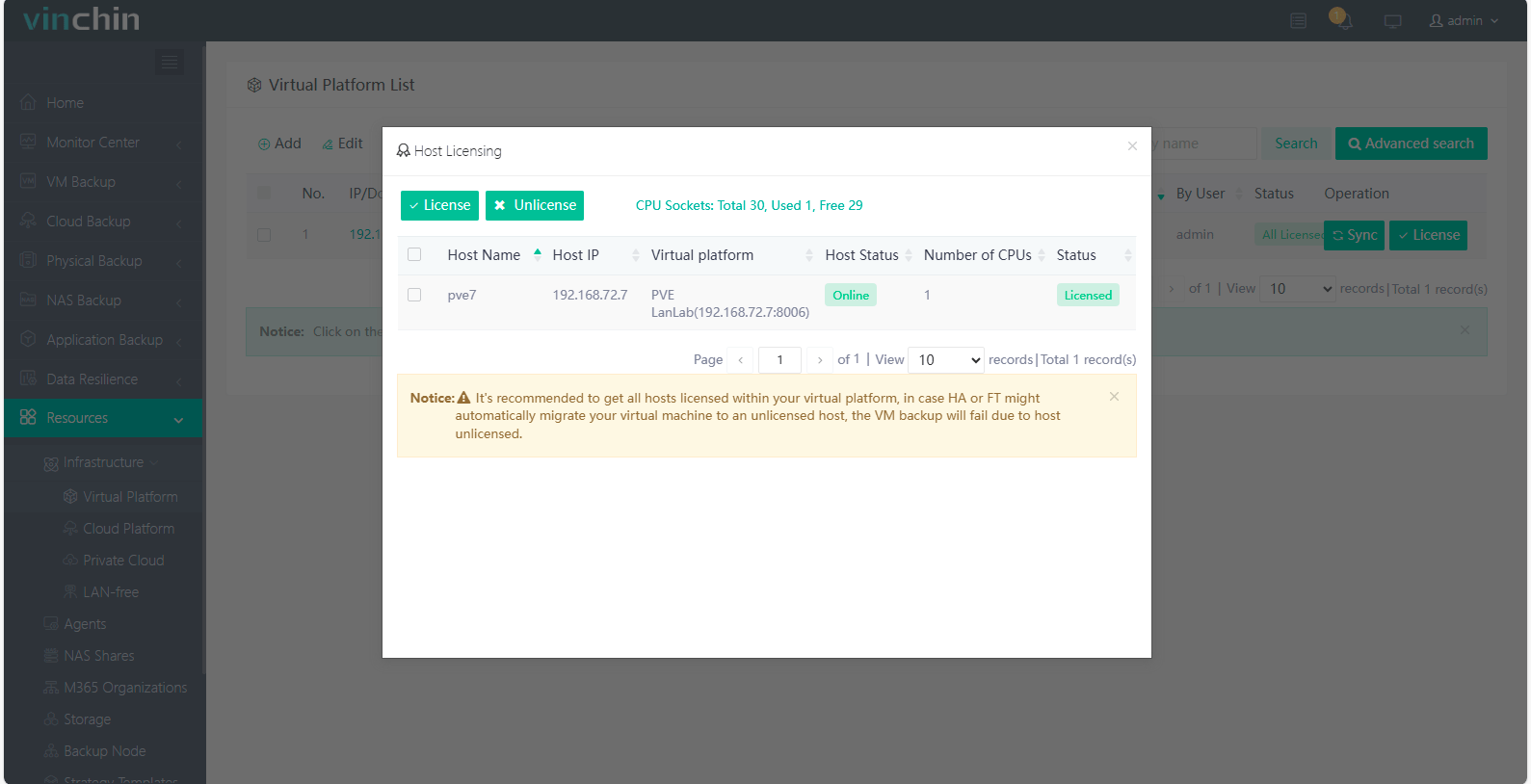Open Storage in sidebar
This screenshot has width=1531, height=784.
pyautogui.click(x=87, y=719)
